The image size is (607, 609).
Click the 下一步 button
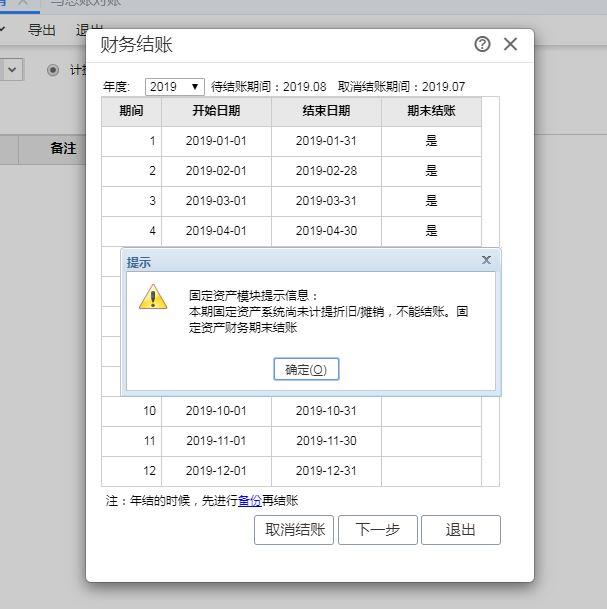[377, 530]
